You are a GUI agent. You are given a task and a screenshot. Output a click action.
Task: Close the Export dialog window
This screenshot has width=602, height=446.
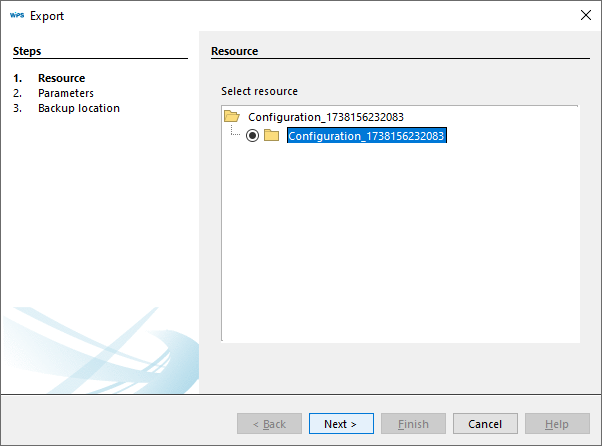coord(586,15)
